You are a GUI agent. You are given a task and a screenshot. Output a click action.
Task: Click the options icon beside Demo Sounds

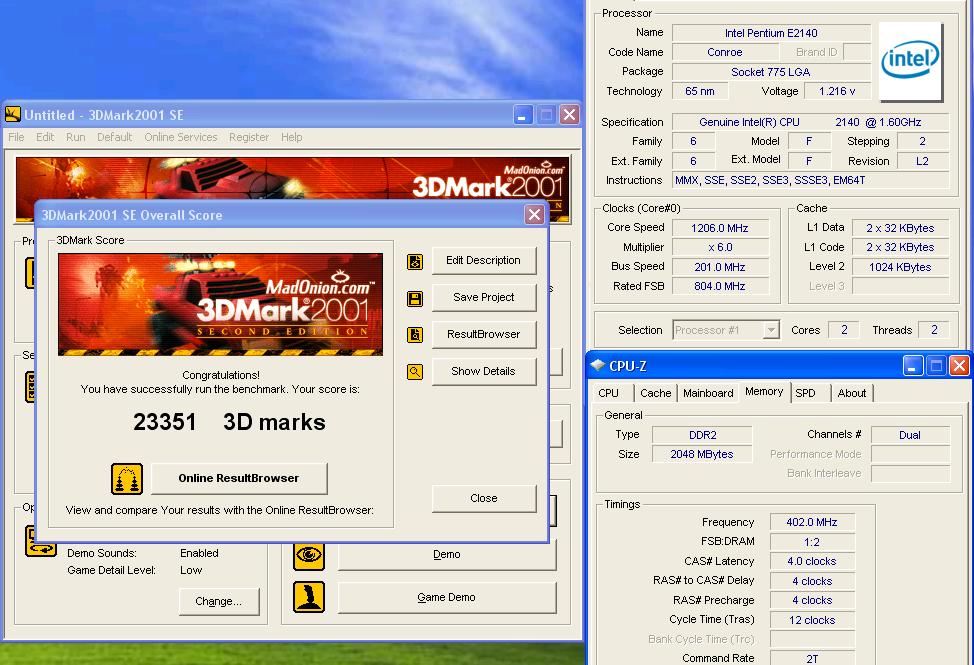[41, 541]
